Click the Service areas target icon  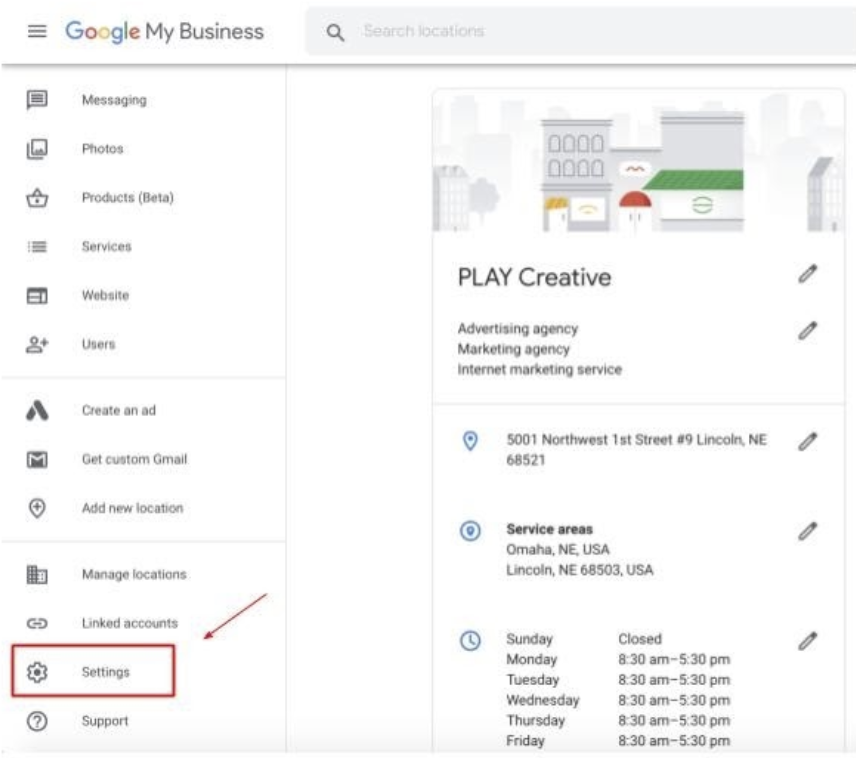tap(470, 531)
